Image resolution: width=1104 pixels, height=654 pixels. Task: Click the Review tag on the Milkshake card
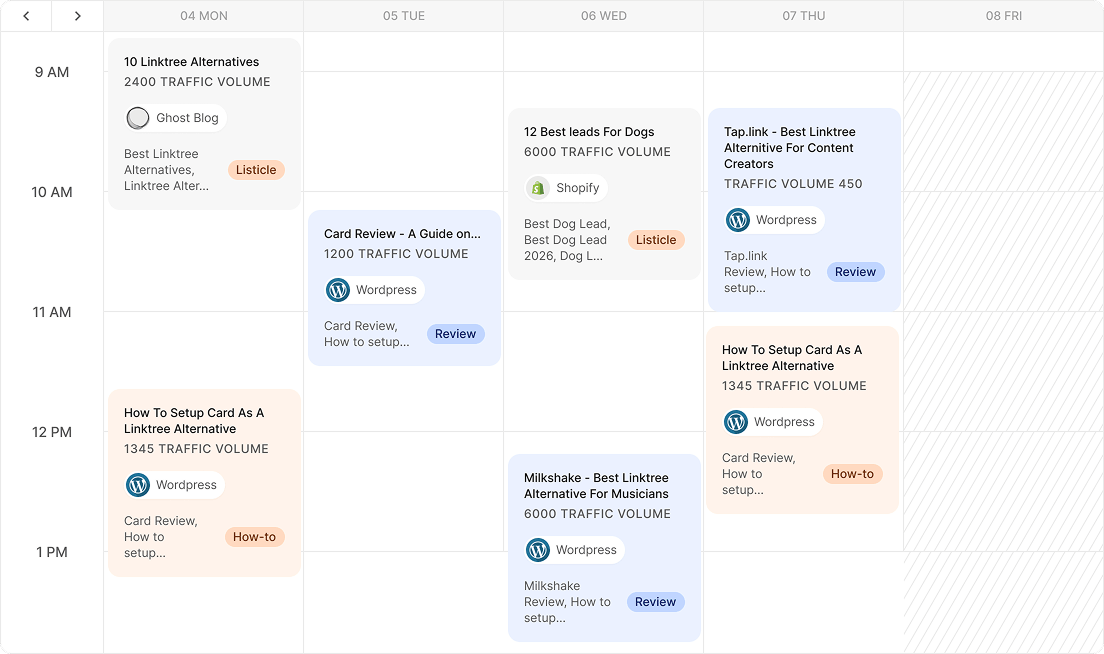(655, 602)
